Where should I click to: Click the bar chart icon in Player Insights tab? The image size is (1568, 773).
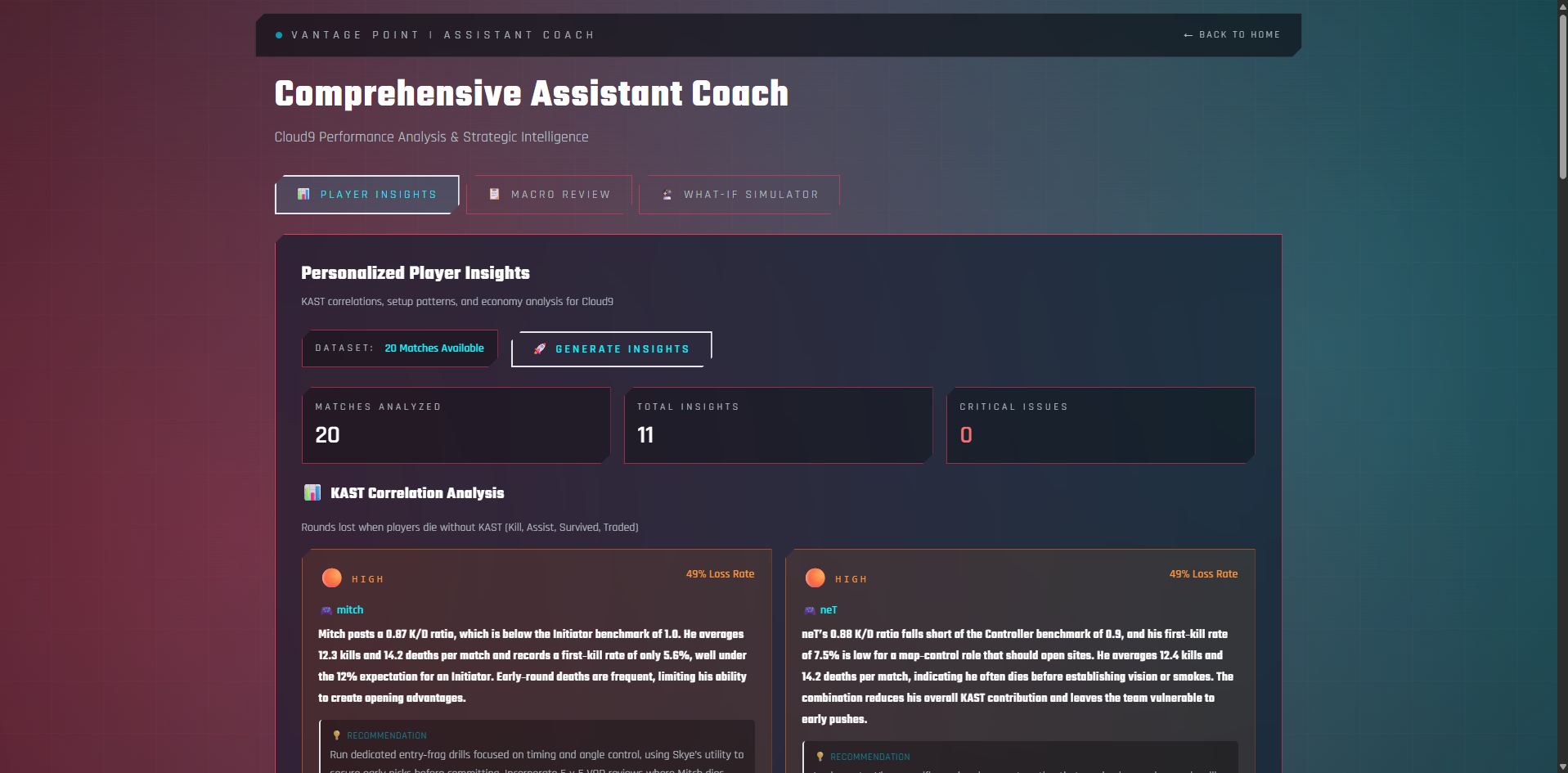[x=303, y=195]
